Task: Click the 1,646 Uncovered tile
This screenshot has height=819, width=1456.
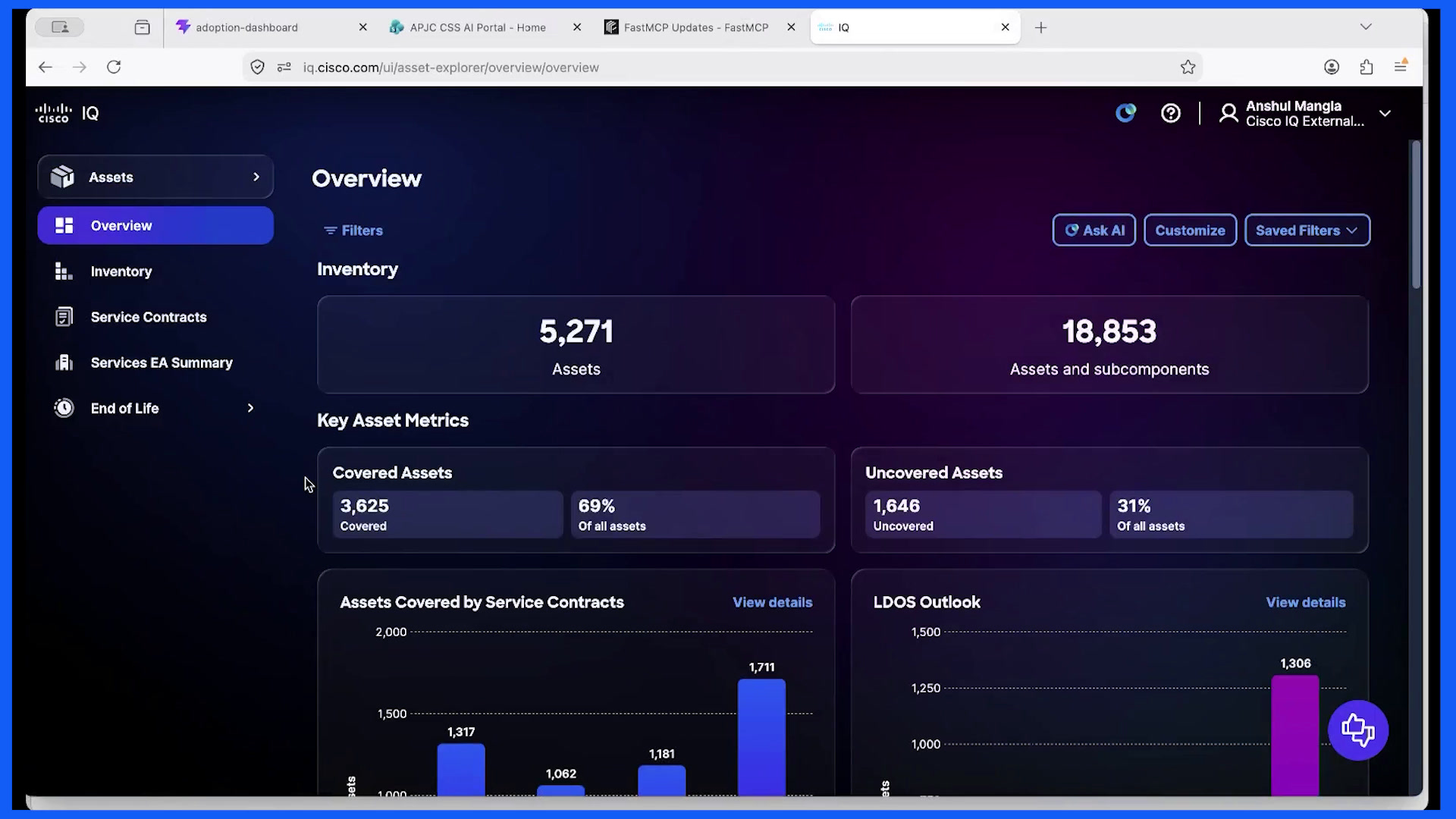Action: click(x=983, y=514)
